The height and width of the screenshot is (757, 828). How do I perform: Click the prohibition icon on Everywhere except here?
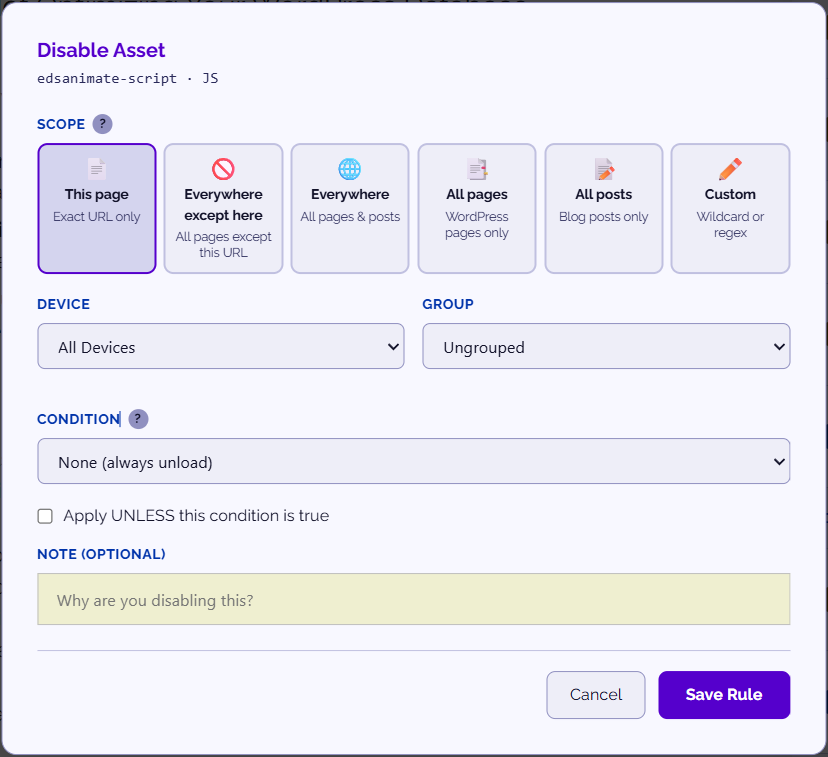[x=222, y=169]
